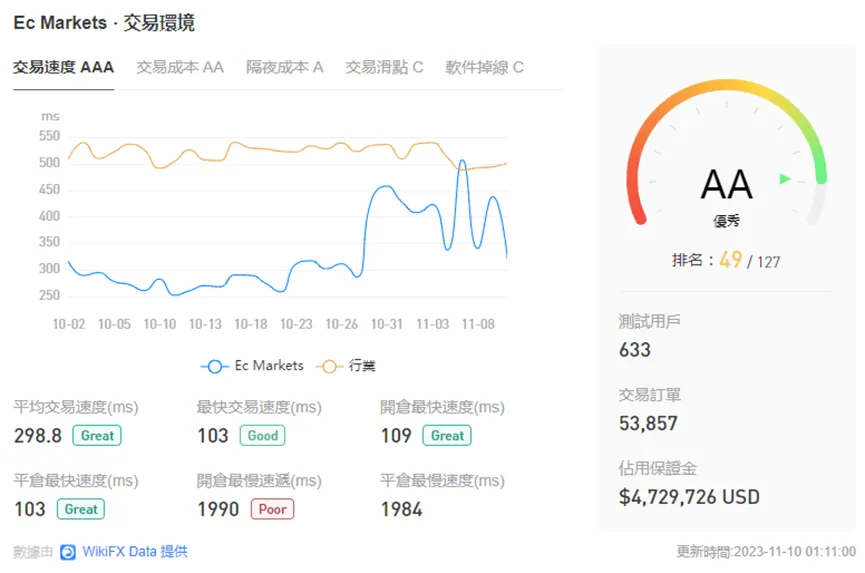Open the WikiFX Data 提供 link
This screenshot has width=865, height=573.
pyautogui.click(x=135, y=551)
